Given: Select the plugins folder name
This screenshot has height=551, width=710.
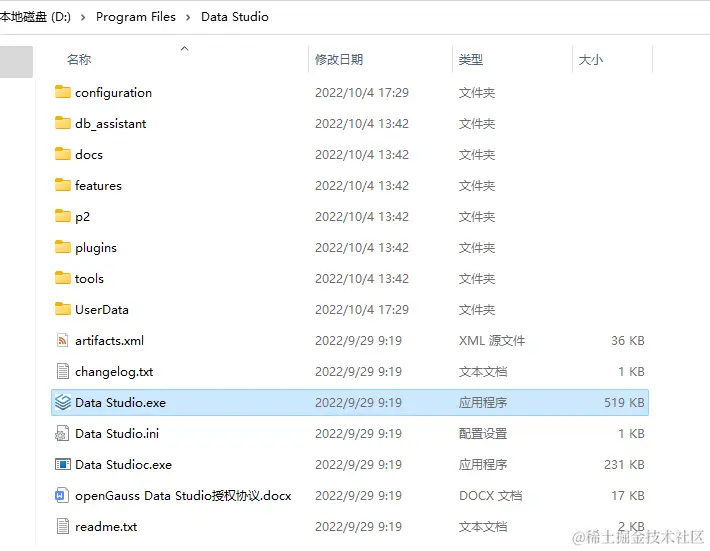Looking at the screenshot, I should [x=96, y=248].
